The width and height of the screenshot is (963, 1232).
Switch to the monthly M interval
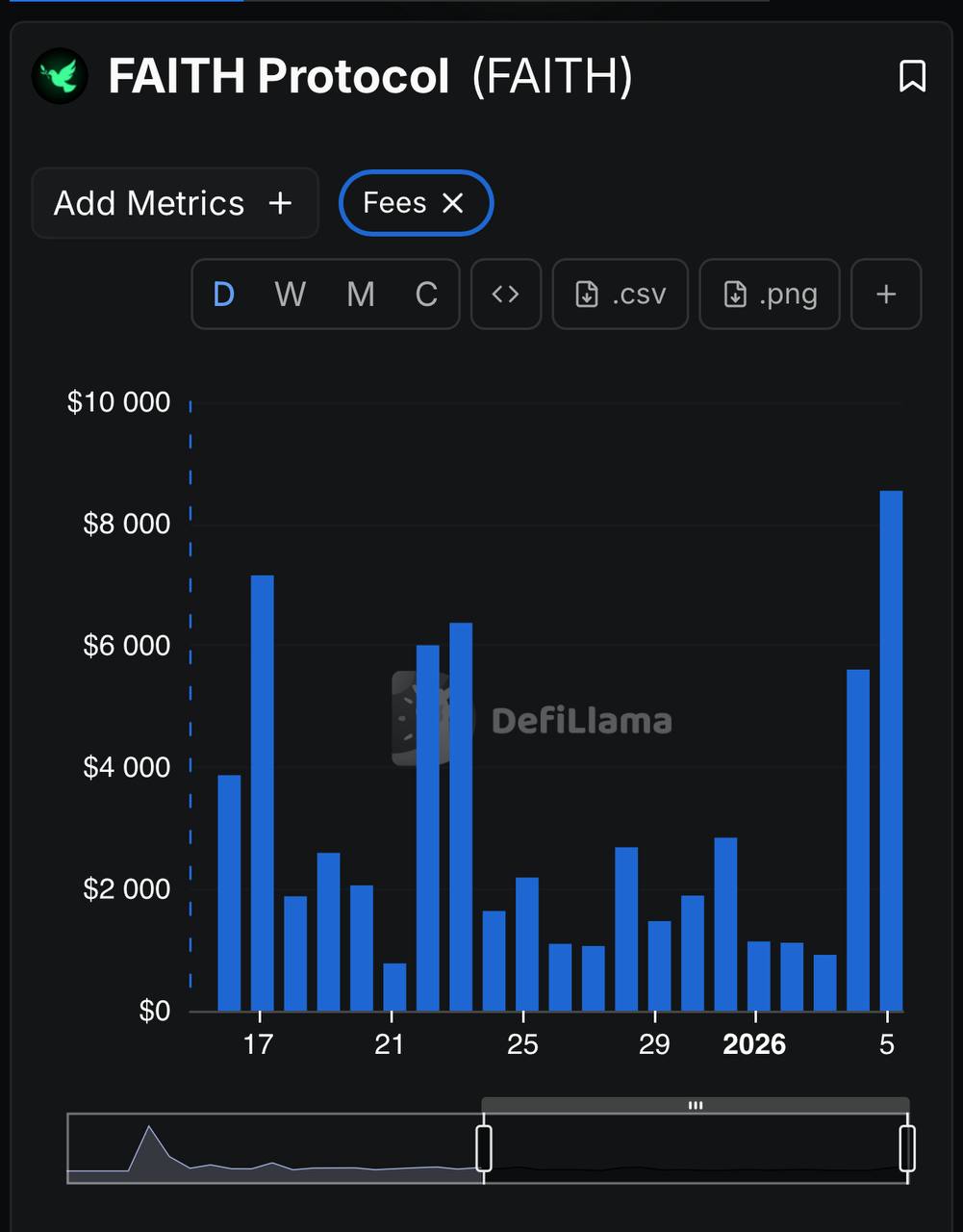[x=361, y=295]
